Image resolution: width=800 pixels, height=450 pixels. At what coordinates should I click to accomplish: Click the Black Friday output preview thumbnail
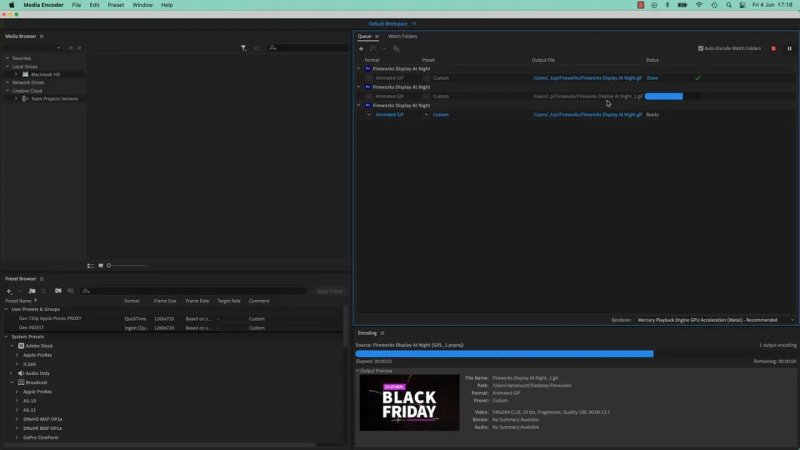(409, 403)
